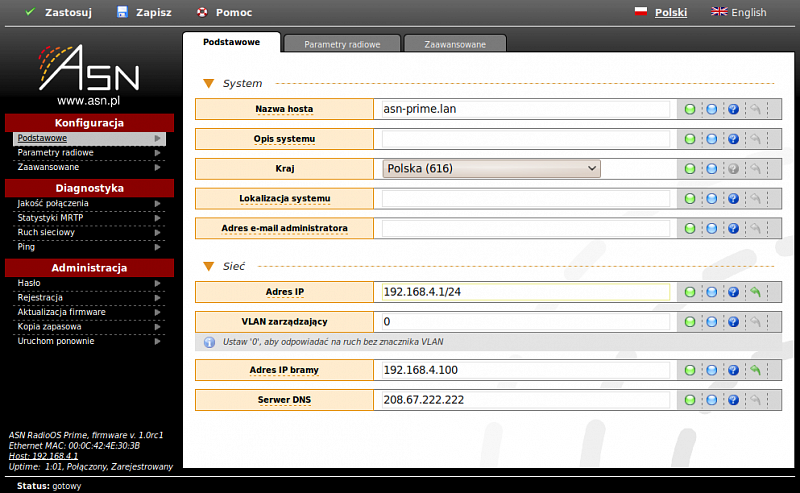This screenshot has width=800, height=493.
Task: Click the green apply icon in the Opis systemu row
Action: click(x=690, y=139)
